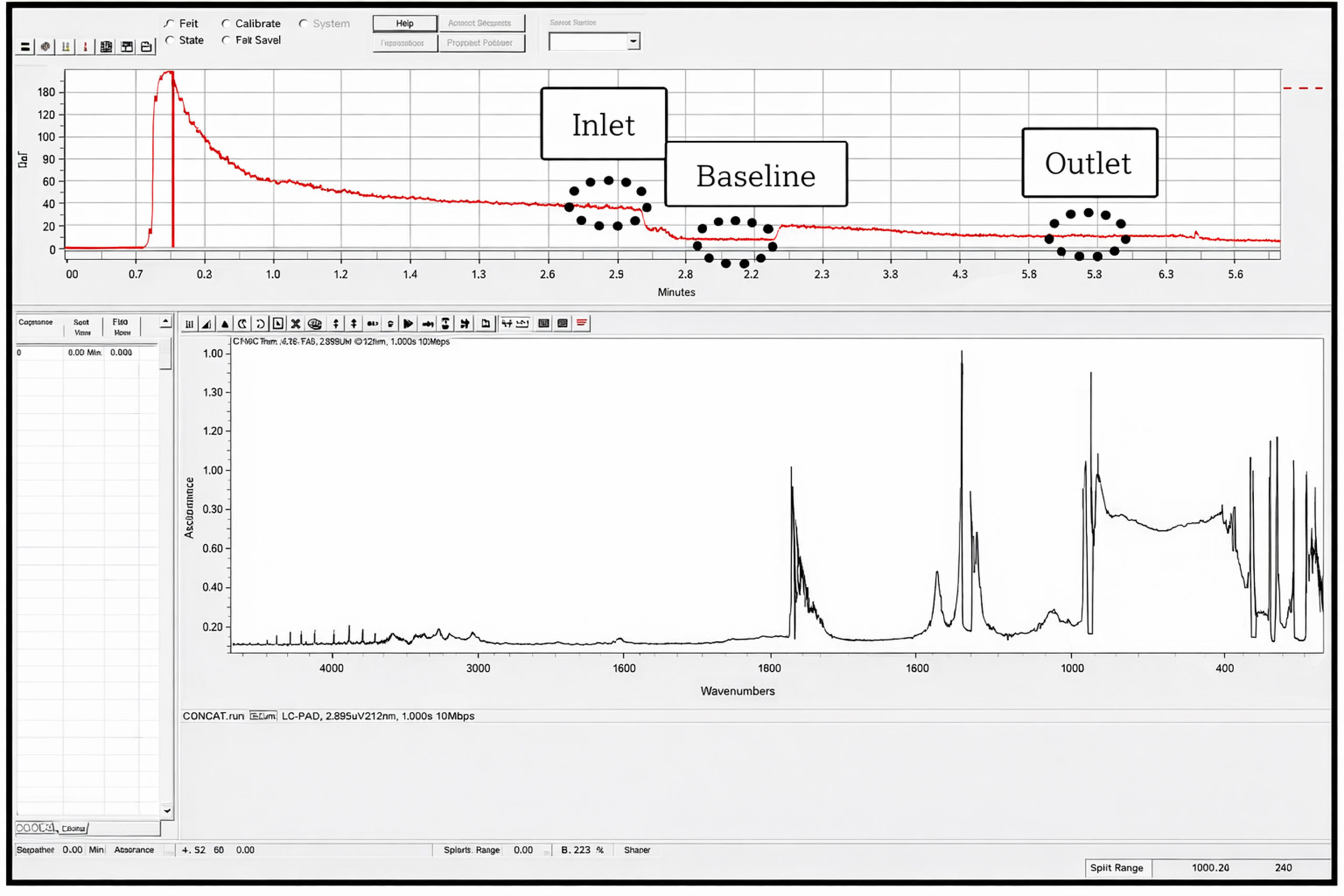Click the red marker icon in top toolbar
Viewport: 1344px width, 896px height.
pos(85,47)
